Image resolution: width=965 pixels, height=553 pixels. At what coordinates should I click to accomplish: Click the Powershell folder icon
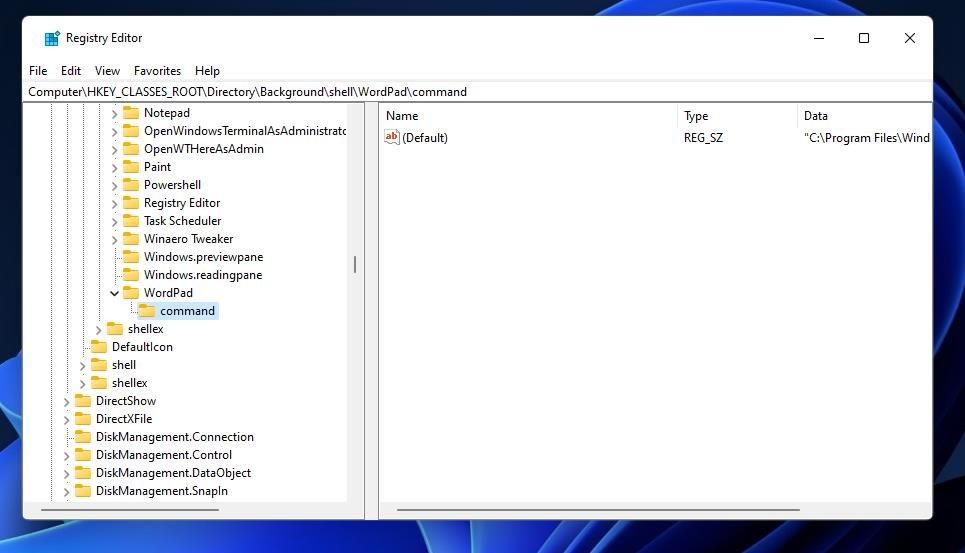[x=130, y=185]
